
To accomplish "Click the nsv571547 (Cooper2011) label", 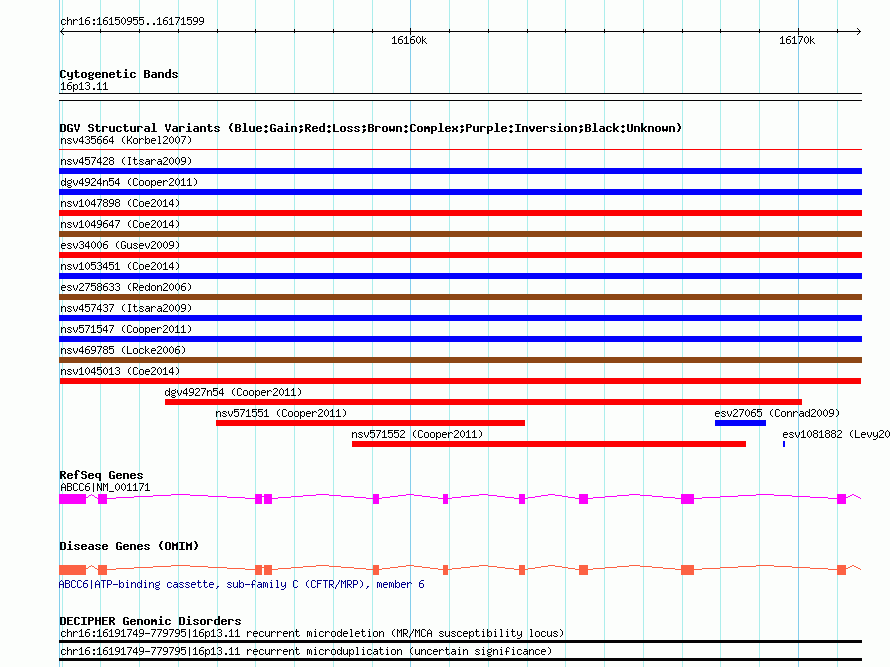I will 126,329.
